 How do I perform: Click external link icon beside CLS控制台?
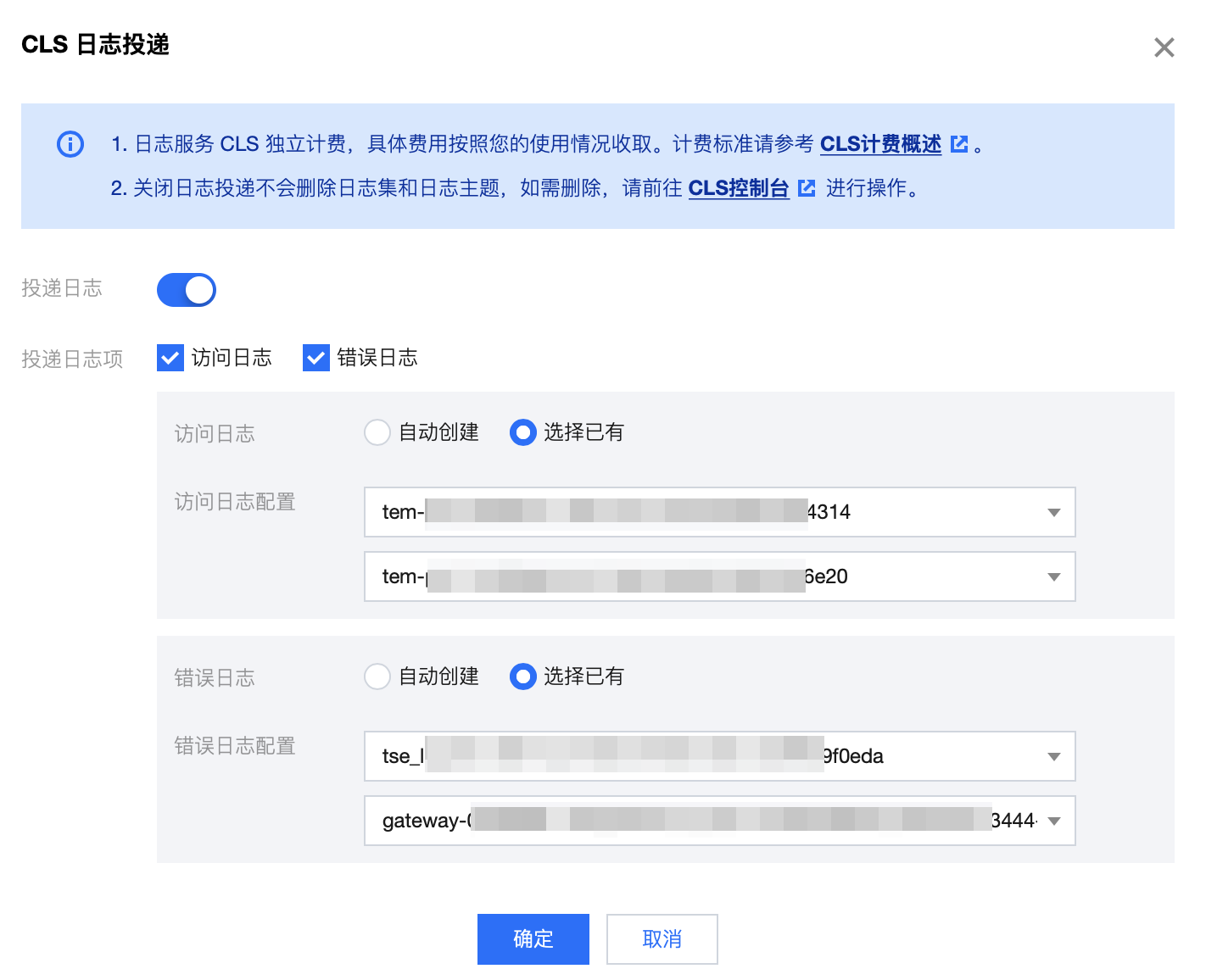(807, 188)
